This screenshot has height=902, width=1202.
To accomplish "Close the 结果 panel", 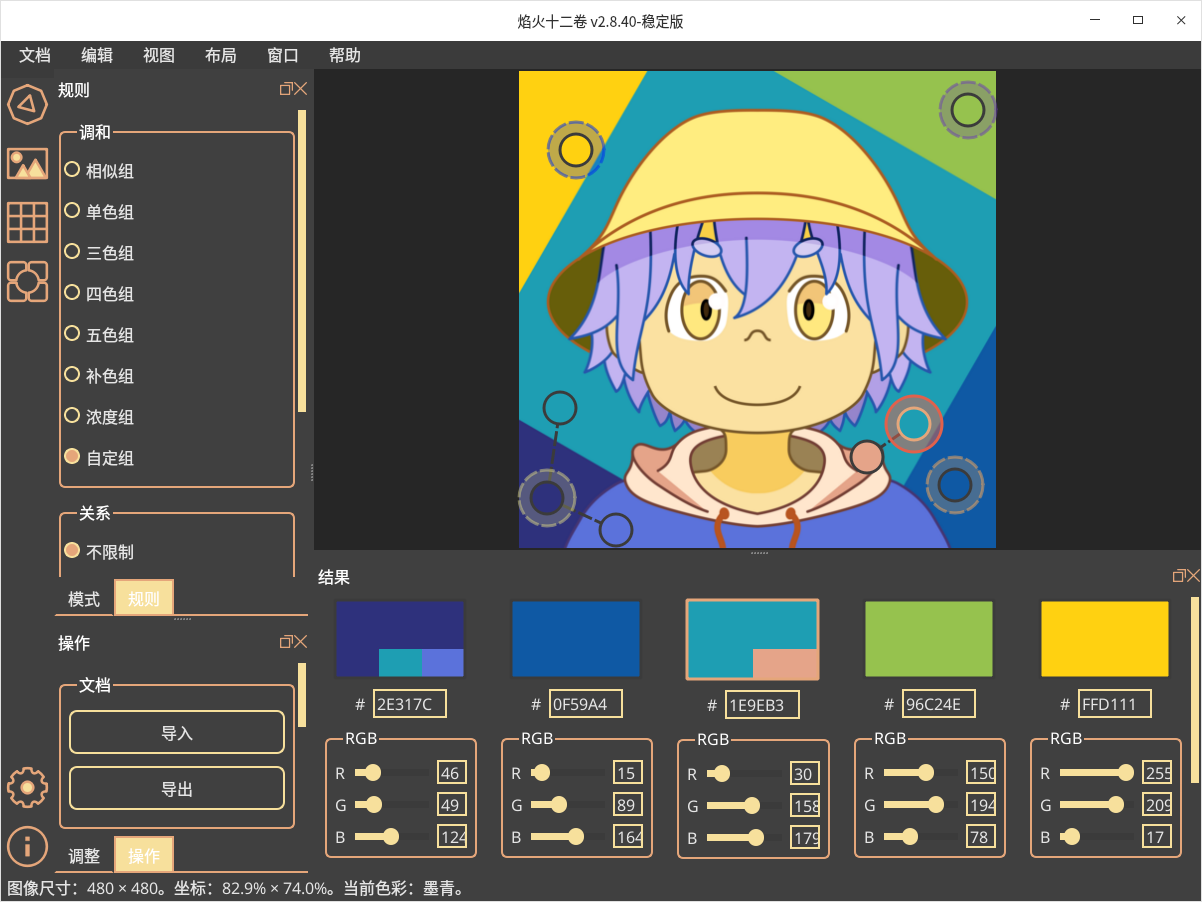I will [1193, 576].
